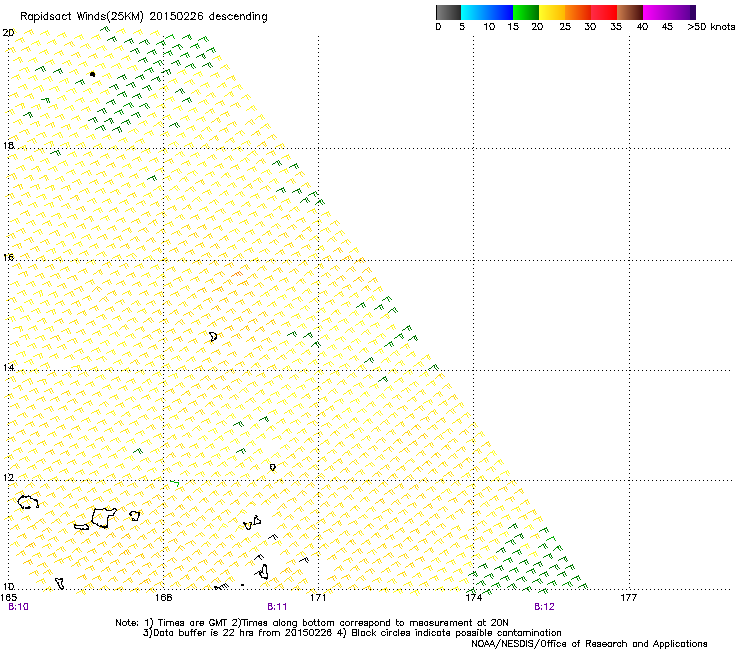Click the black contamination dot near 19N
The image size is (740, 650).
click(x=92, y=74)
